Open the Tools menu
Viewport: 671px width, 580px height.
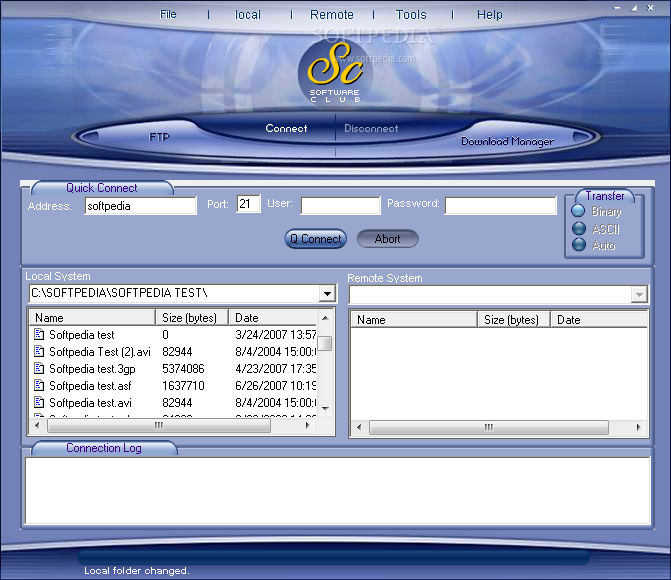[x=411, y=15]
